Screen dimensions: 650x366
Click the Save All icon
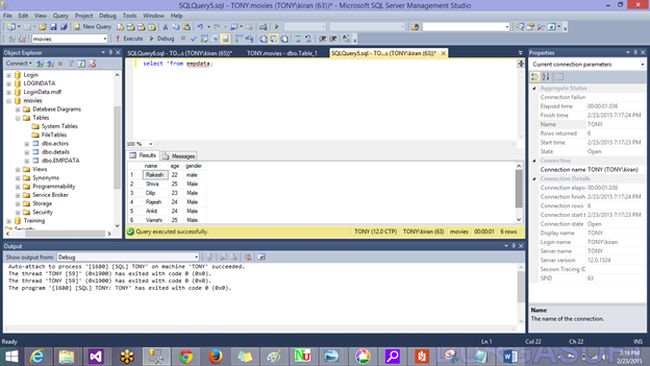click(64, 27)
